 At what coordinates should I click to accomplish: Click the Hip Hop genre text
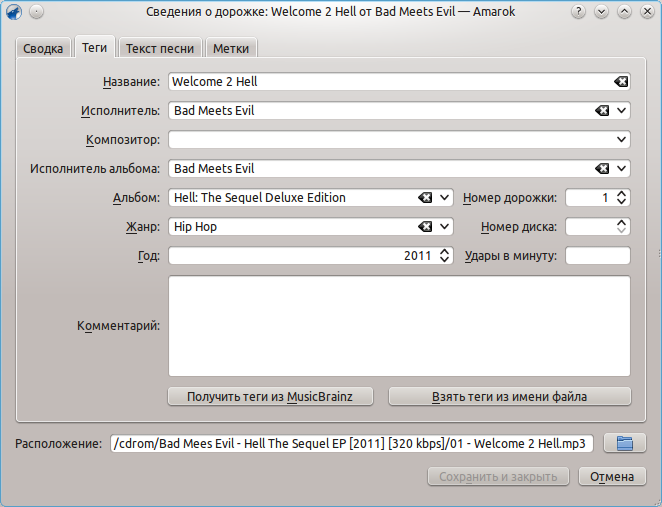coord(195,227)
